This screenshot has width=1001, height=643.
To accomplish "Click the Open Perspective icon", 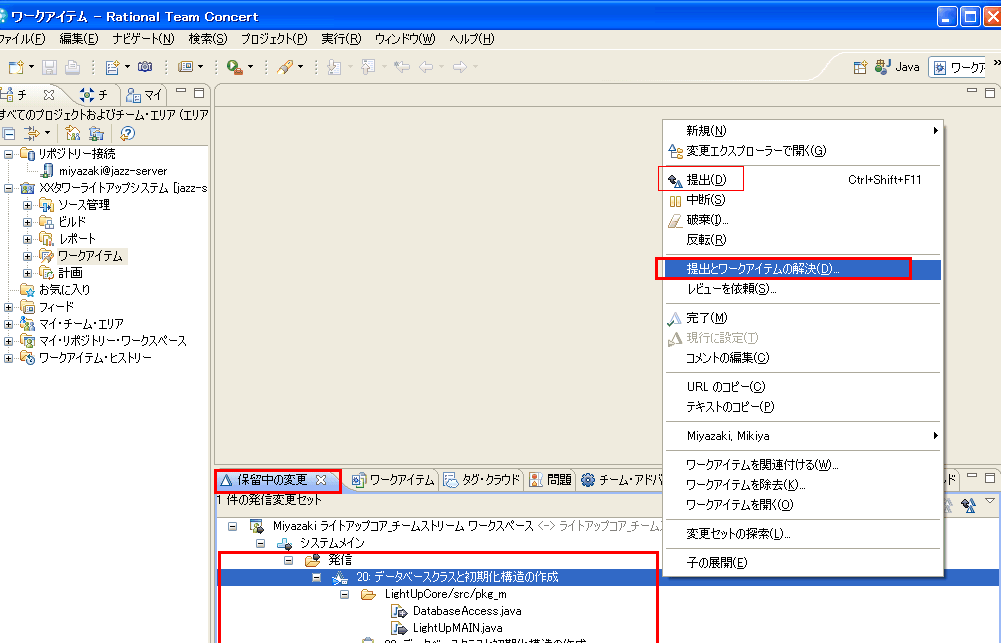I will (861, 67).
